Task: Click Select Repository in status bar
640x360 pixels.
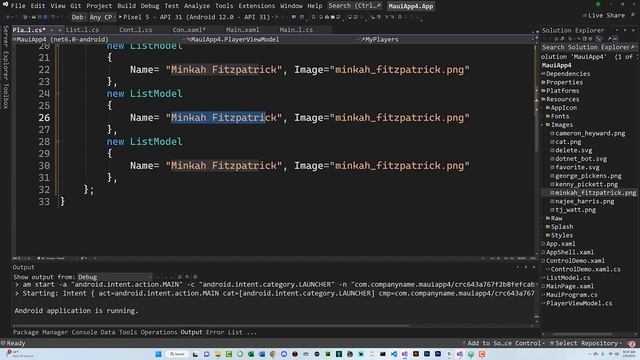Action: [585, 343]
